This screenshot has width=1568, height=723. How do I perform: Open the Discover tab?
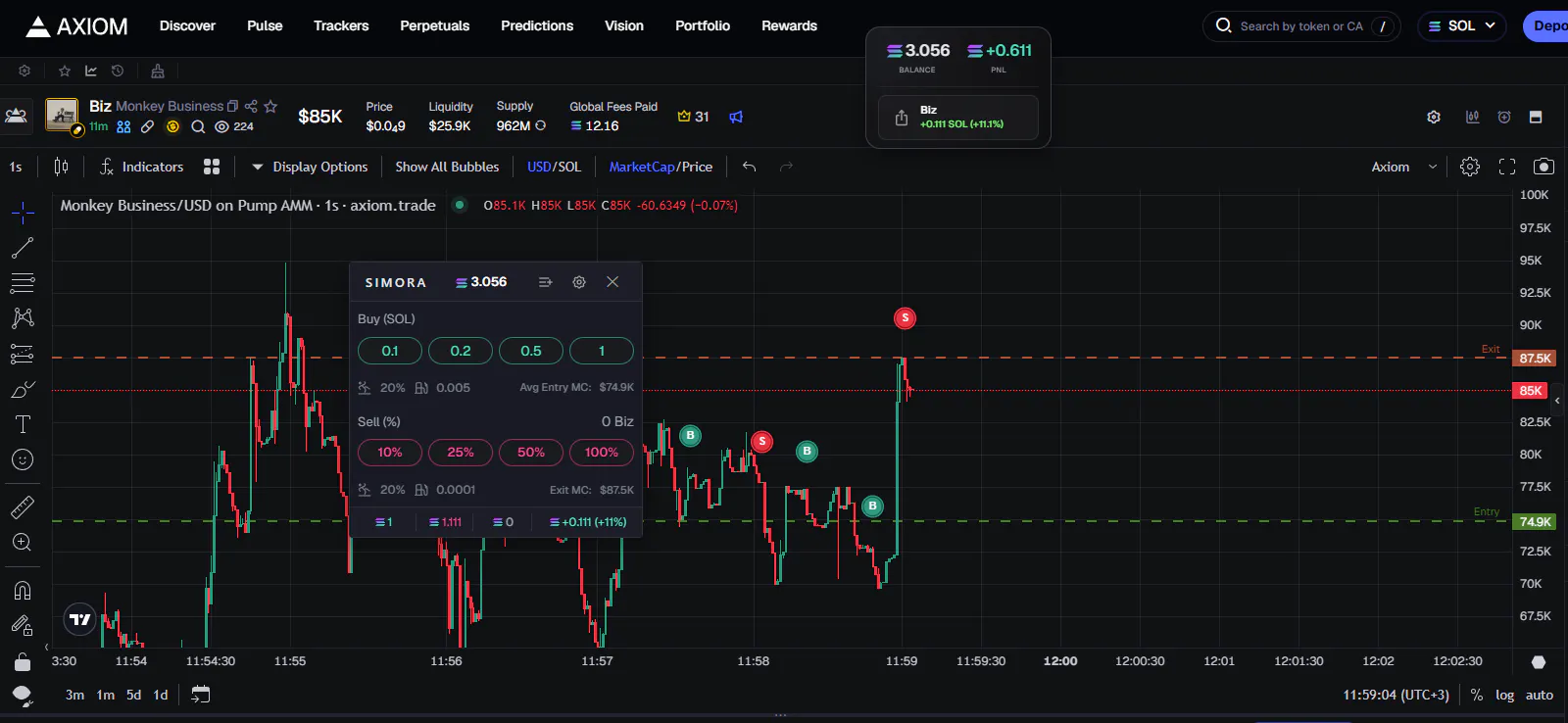coord(187,25)
